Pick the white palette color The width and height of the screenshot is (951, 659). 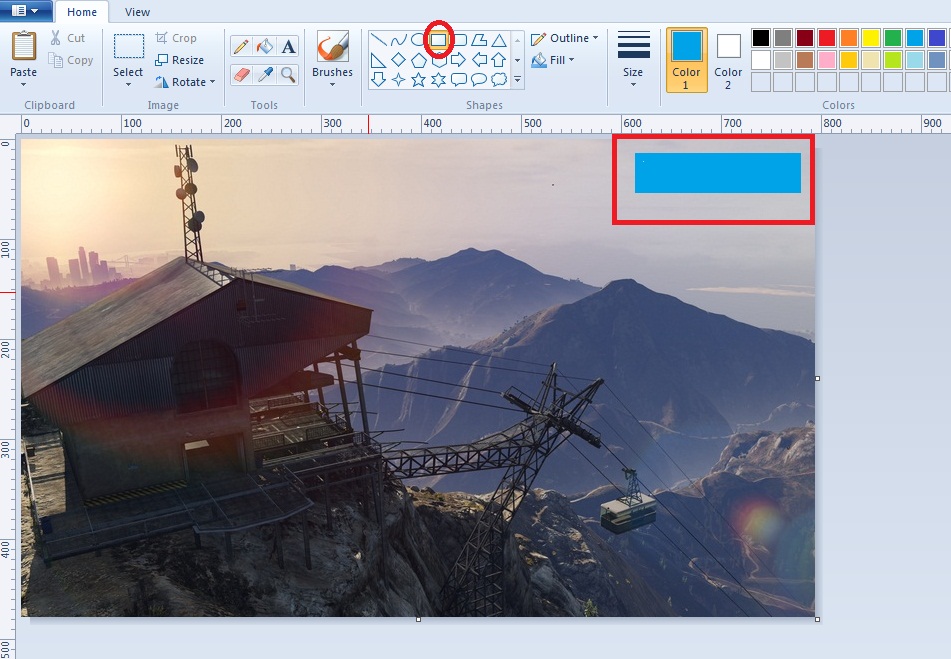tap(761, 60)
